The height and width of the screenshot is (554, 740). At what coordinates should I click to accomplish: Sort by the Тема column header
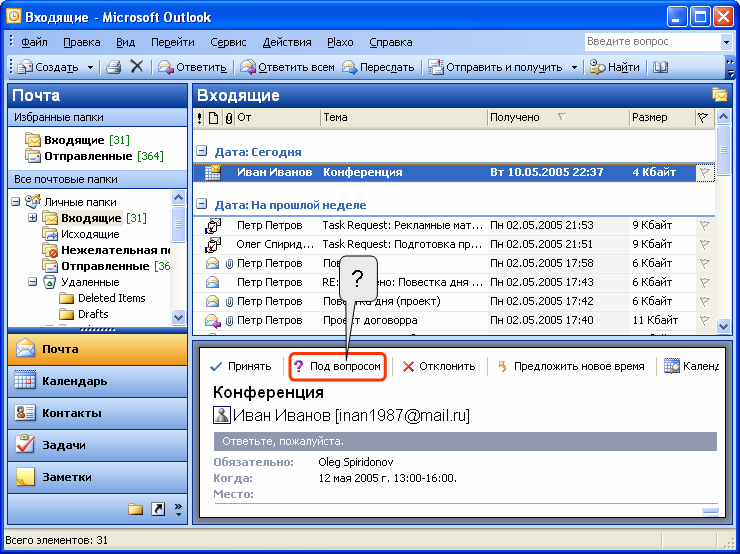(x=404, y=118)
